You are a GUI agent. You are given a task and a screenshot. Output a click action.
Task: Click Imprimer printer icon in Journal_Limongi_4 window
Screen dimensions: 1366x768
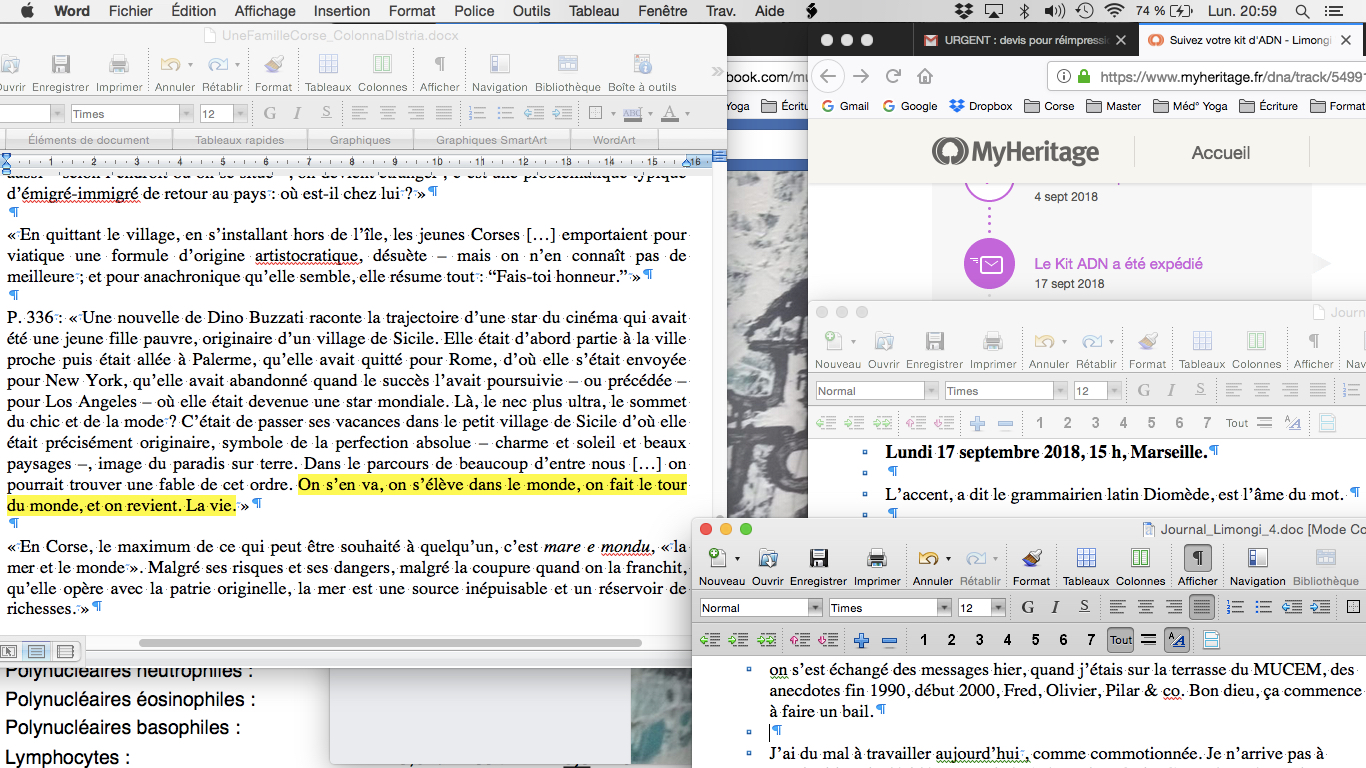[877, 559]
